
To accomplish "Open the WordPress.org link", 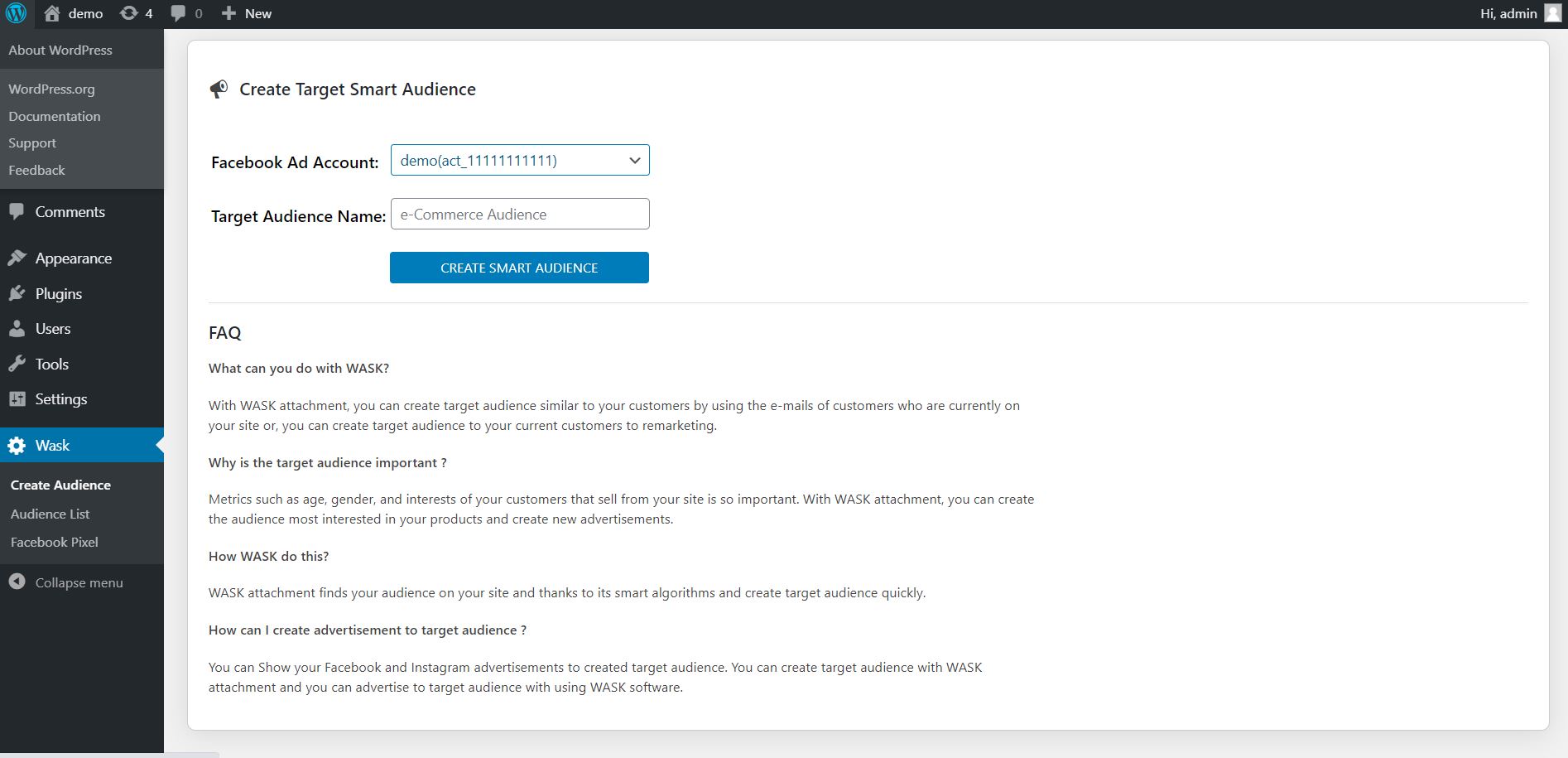I will pyautogui.click(x=51, y=89).
